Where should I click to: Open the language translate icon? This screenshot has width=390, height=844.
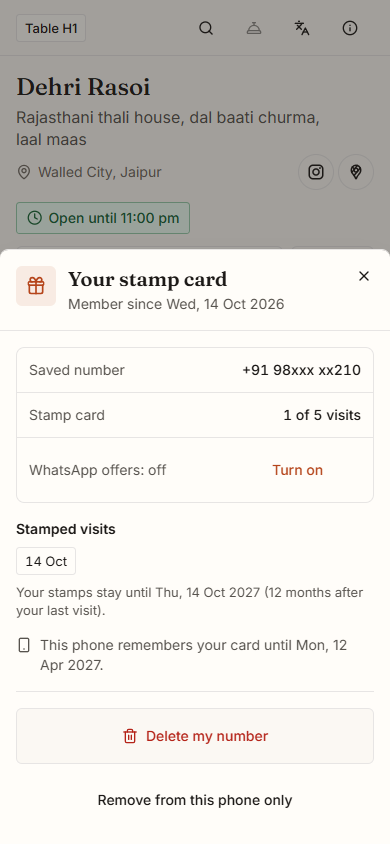(x=302, y=28)
